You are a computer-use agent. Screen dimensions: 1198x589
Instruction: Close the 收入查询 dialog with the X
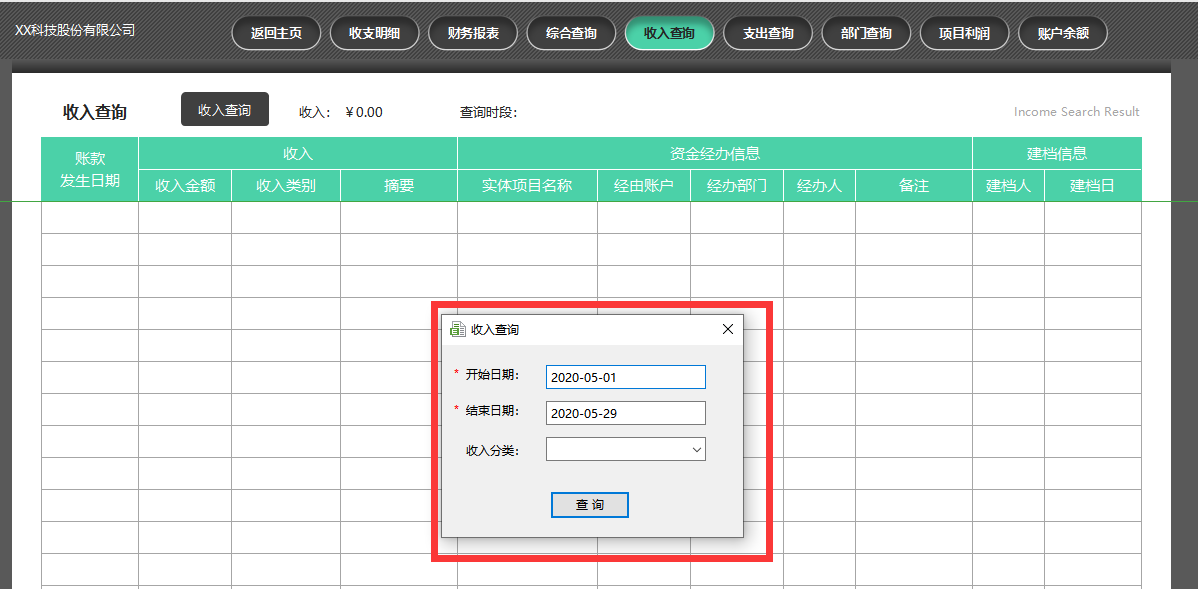click(x=727, y=328)
